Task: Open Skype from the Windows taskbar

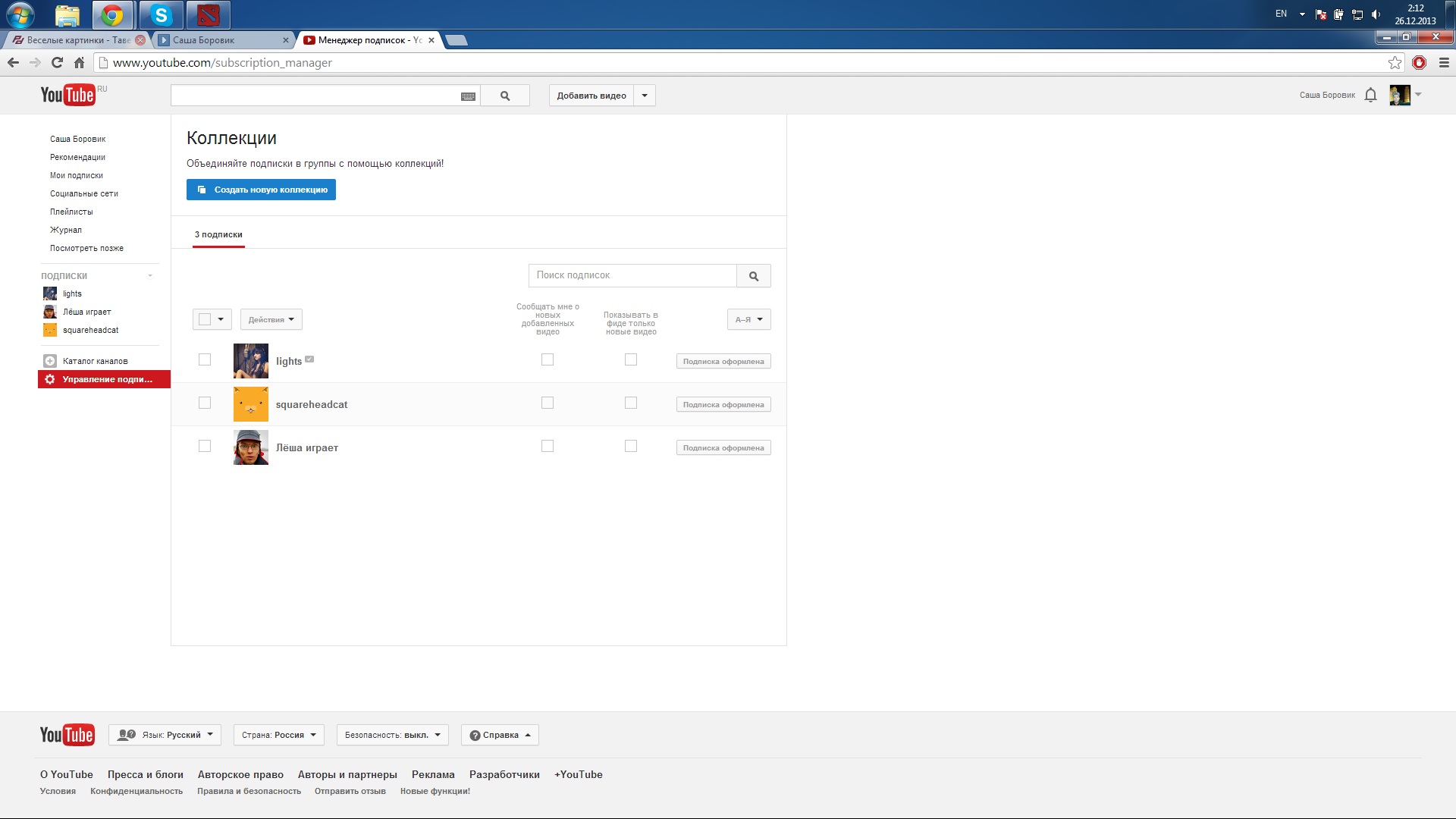Action: [x=161, y=14]
